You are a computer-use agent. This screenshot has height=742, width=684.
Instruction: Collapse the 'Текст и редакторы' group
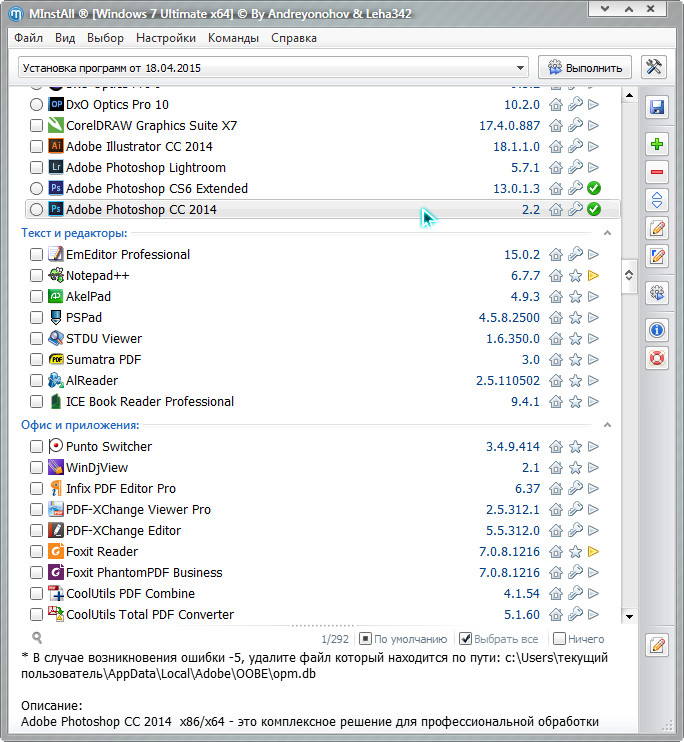click(x=607, y=233)
